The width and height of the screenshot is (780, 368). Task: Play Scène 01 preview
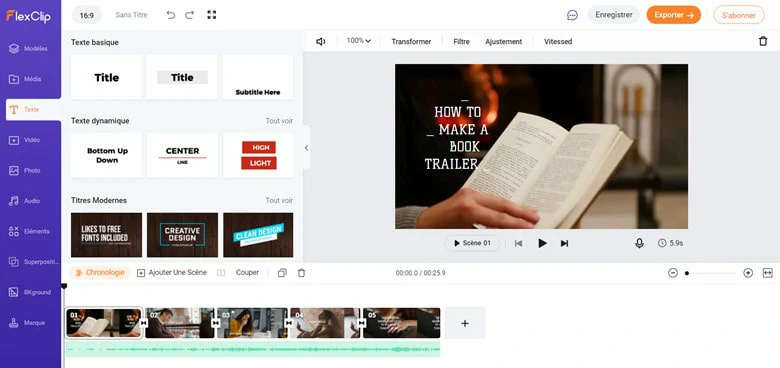472,243
